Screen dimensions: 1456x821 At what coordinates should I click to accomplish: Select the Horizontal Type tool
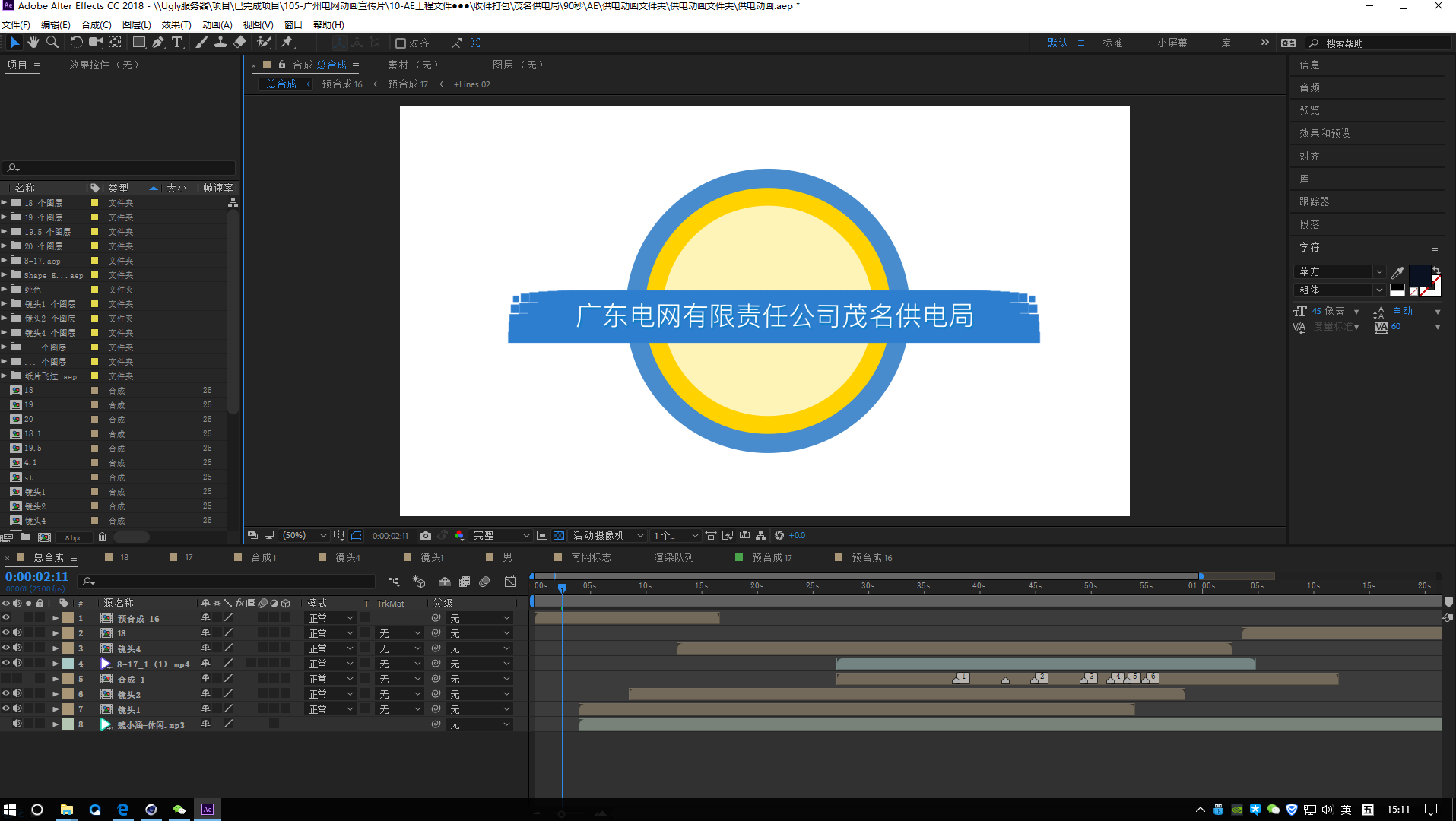177,43
